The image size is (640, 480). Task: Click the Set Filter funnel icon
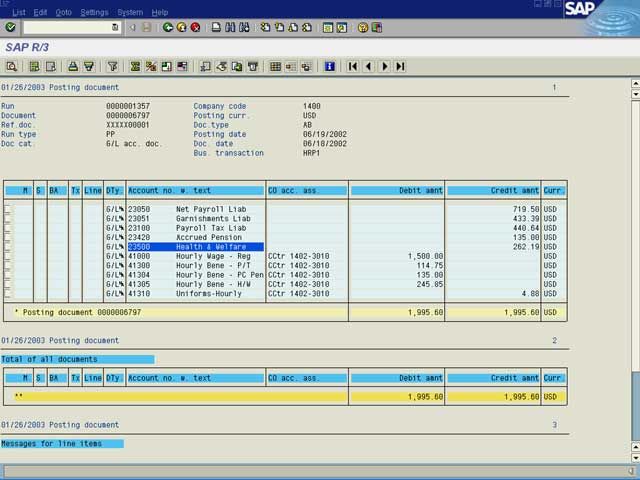[x=112, y=66]
